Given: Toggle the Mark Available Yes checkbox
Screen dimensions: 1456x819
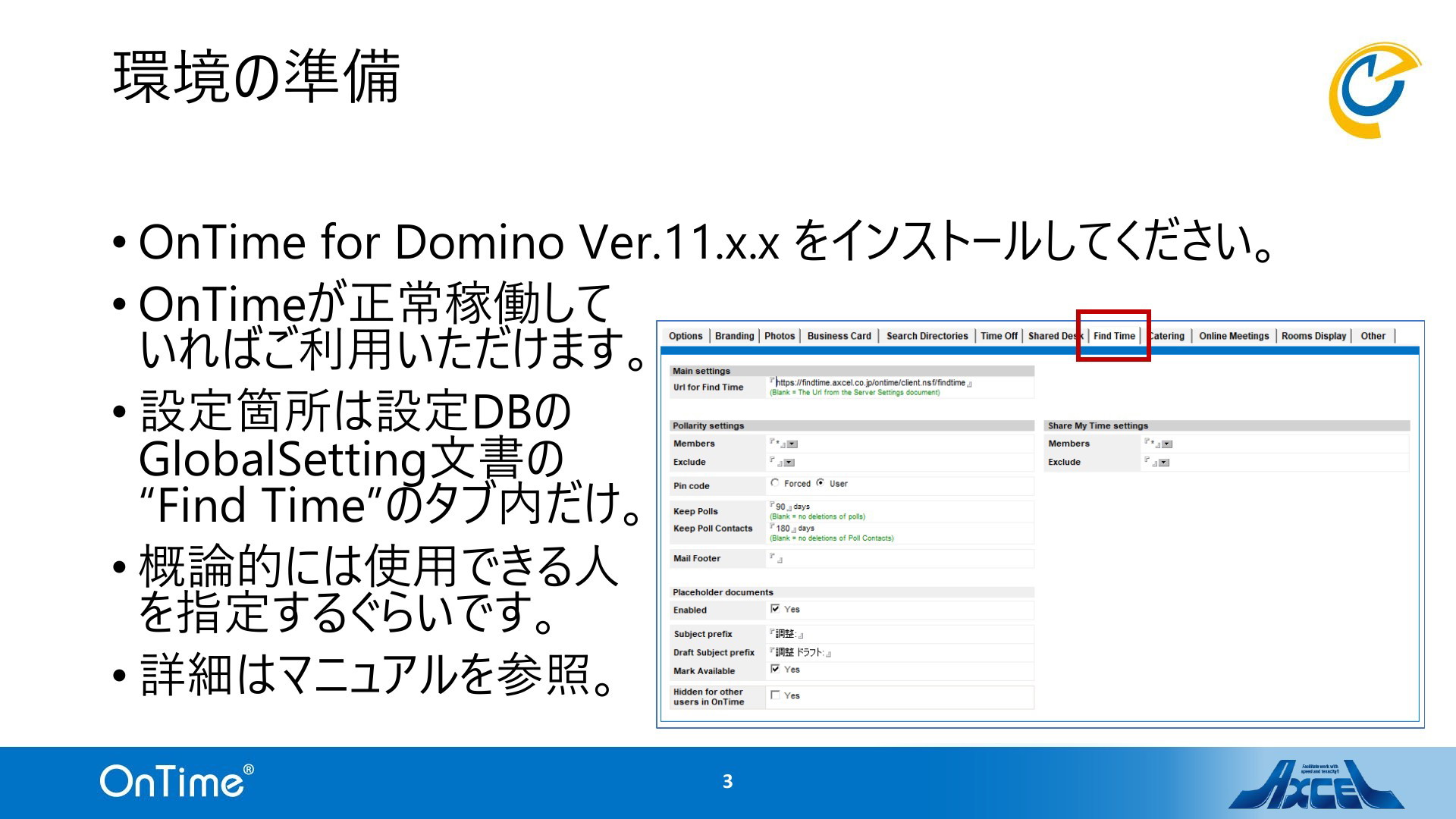Looking at the screenshot, I should 775,669.
